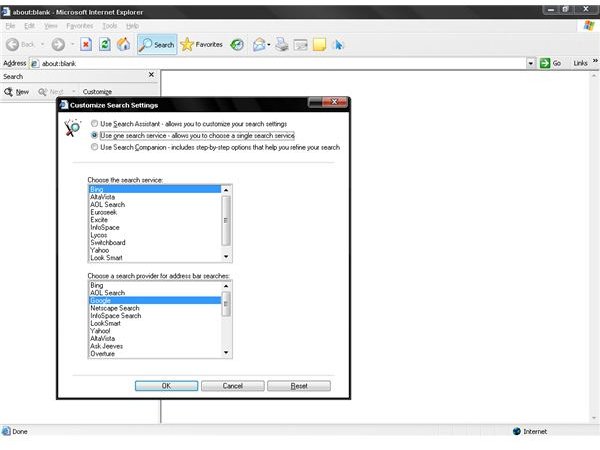This screenshot has height=450, width=600.
Task: Click the page icon in address bar
Action: [x=34, y=64]
